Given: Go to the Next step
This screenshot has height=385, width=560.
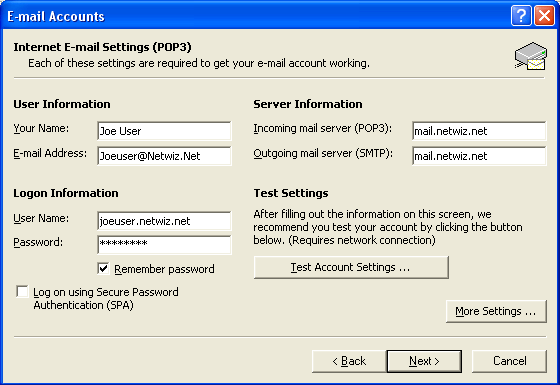Looking at the screenshot, I should pos(424,361).
